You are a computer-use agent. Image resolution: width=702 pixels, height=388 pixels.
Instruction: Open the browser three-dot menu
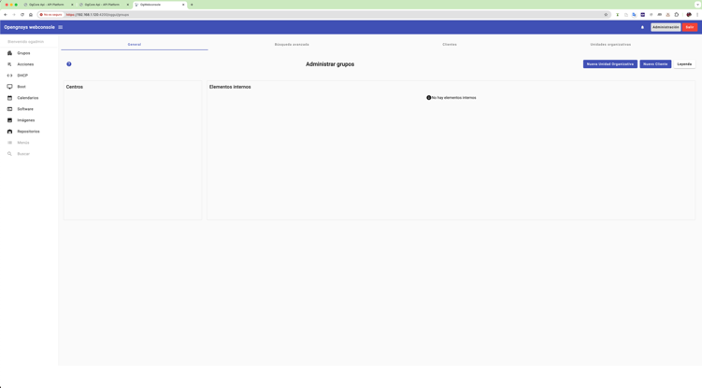697,15
